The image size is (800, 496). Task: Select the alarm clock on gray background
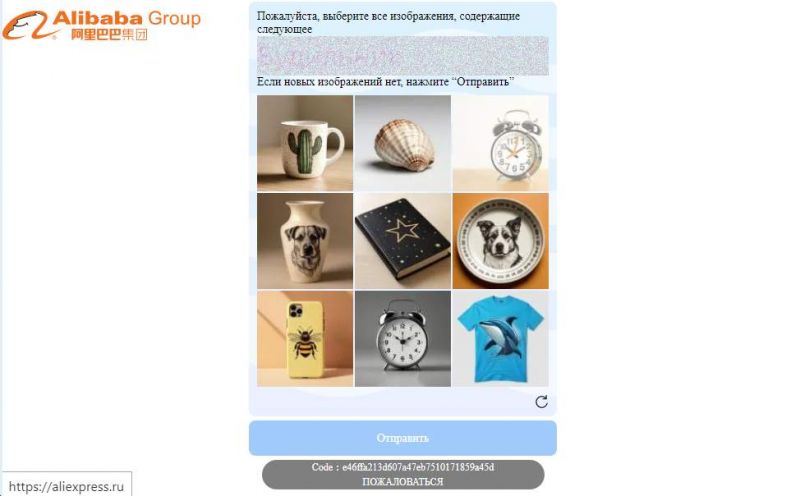[x=403, y=339]
